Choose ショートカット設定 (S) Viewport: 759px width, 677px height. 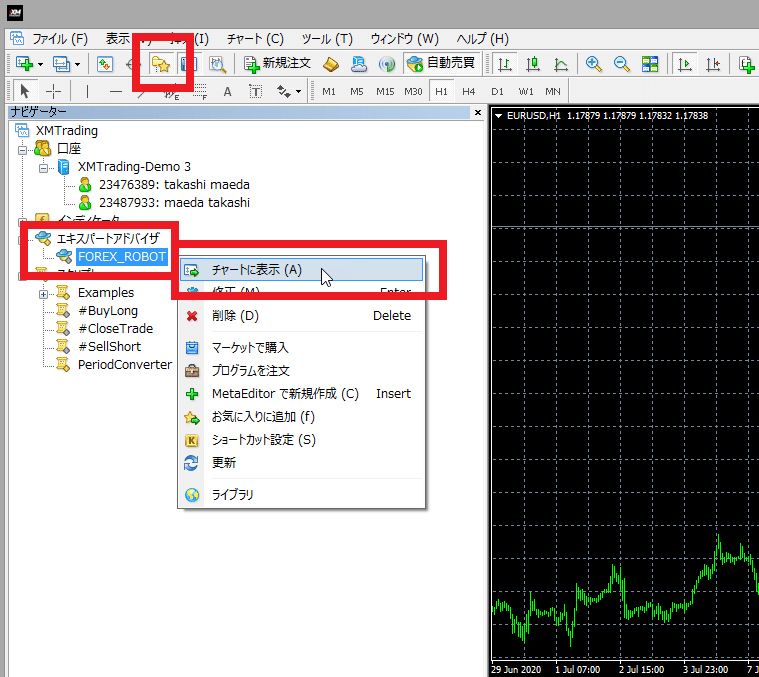click(301, 440)
